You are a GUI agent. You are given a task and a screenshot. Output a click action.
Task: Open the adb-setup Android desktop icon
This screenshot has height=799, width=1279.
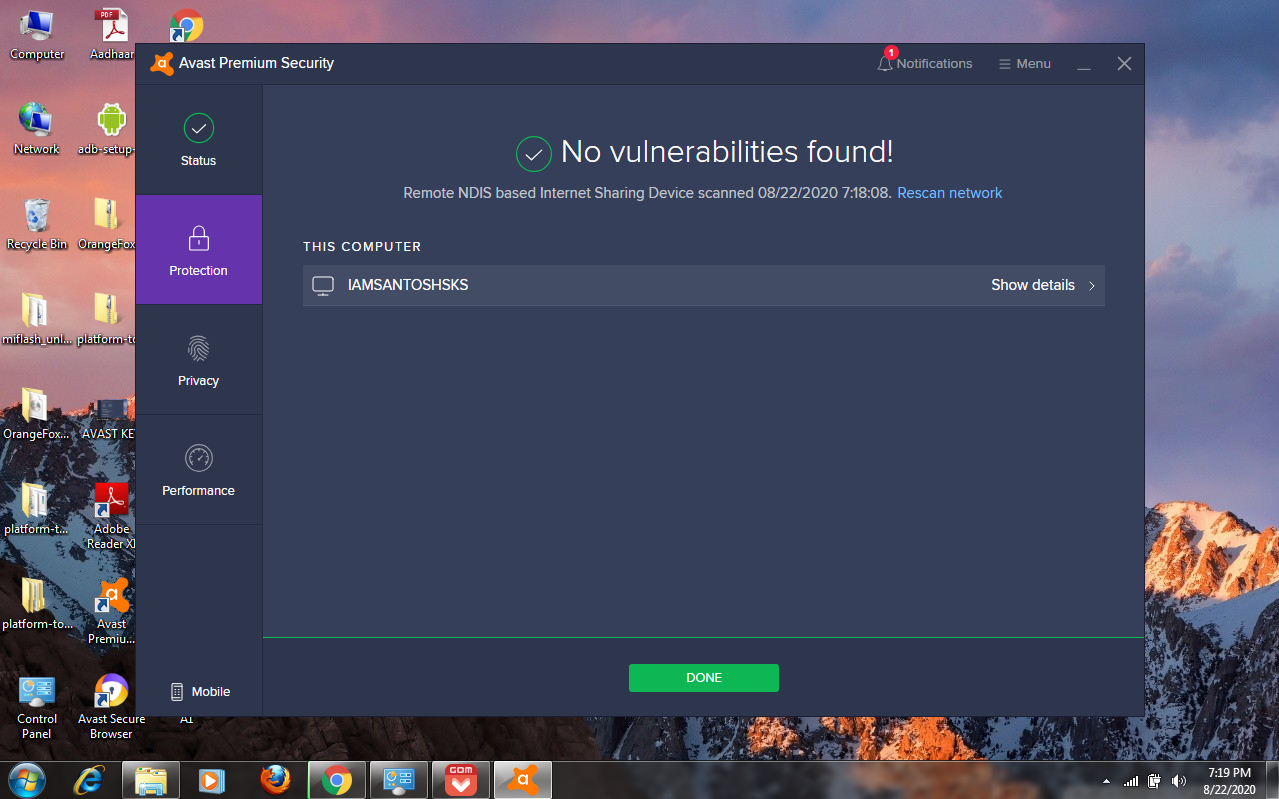(x=110, y=128)
